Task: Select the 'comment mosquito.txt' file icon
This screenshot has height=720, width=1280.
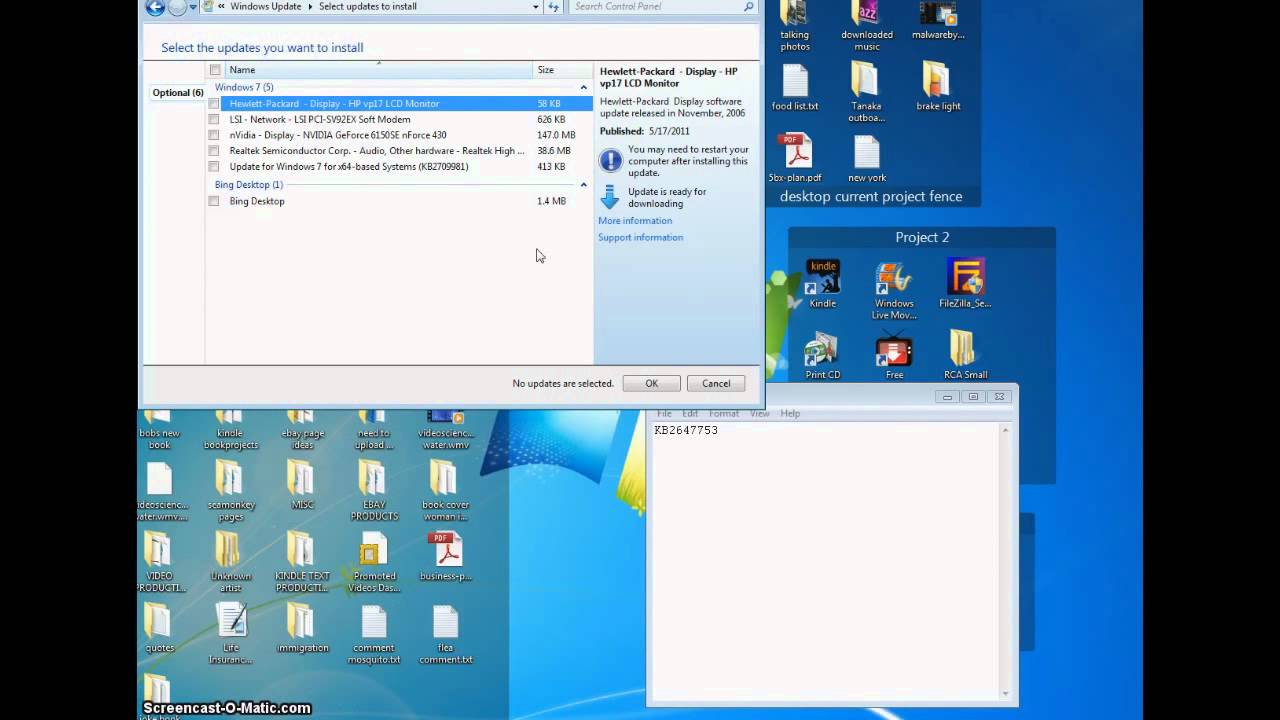Action: (374, 635)
